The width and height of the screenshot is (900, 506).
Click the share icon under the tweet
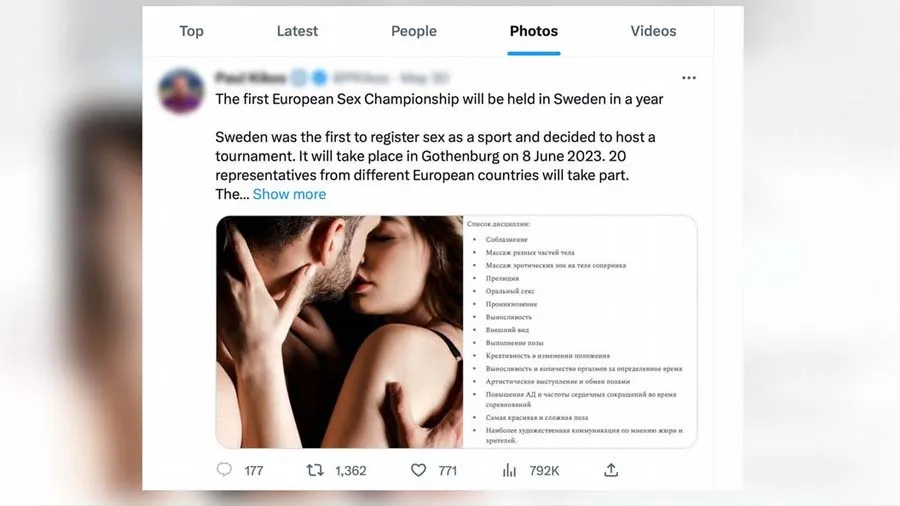(611, 470)
